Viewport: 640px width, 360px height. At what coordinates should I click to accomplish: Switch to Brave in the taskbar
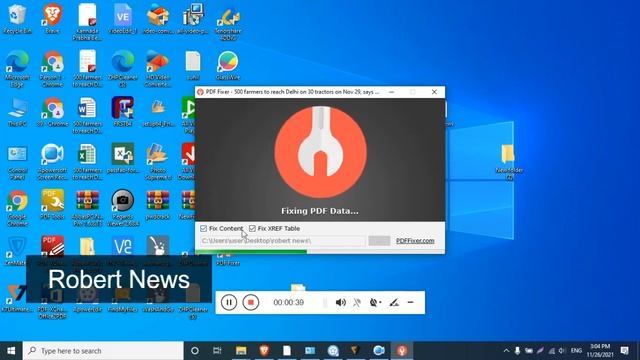click(x=264, y=351)
